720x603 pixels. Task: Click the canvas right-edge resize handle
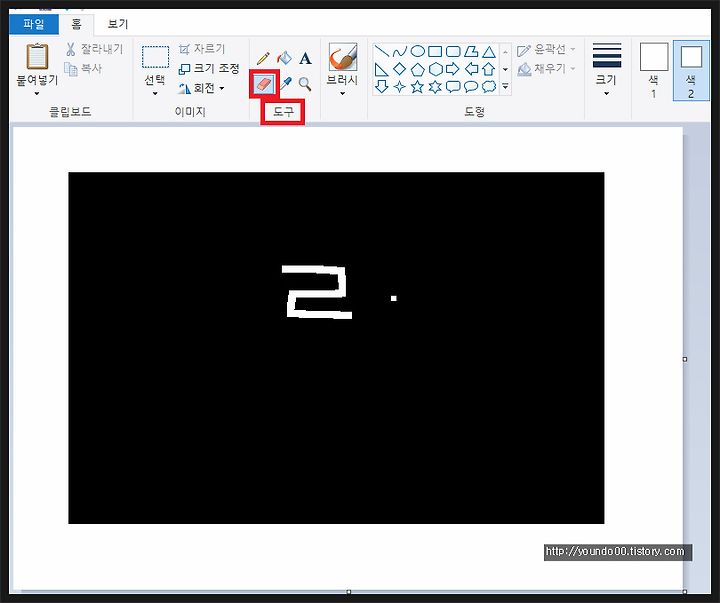click(x=685, y=359)
